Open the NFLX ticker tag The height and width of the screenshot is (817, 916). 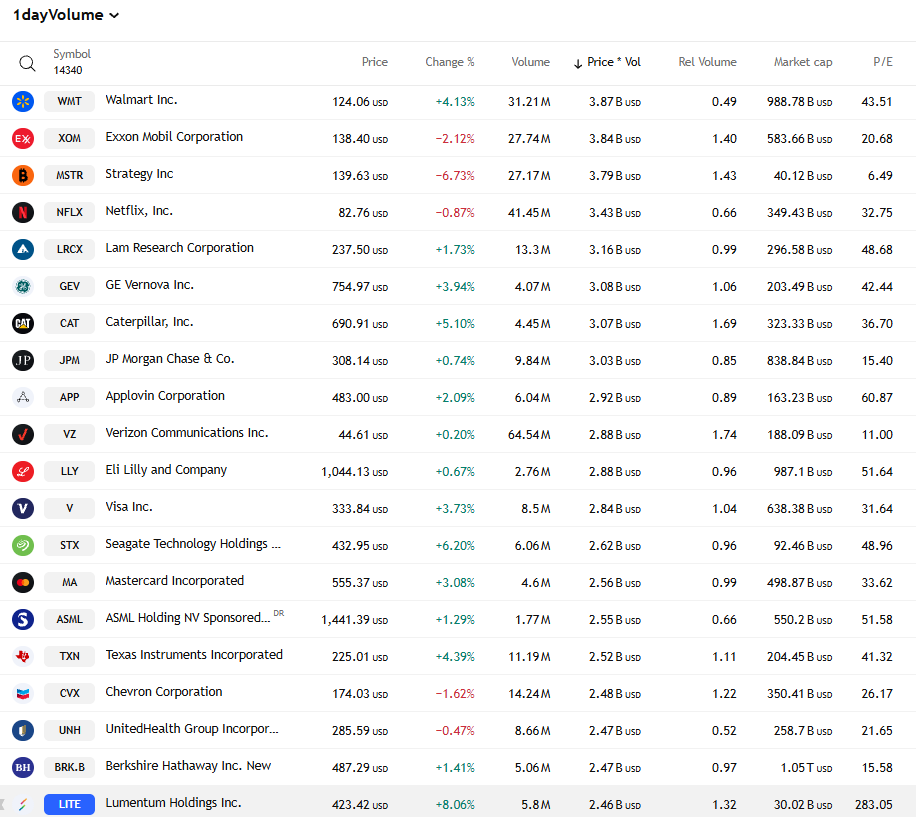[x=70, y=213]
